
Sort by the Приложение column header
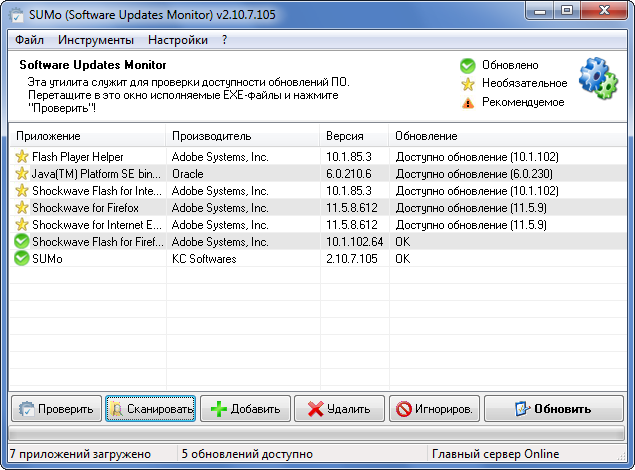[x=87, y=136]
